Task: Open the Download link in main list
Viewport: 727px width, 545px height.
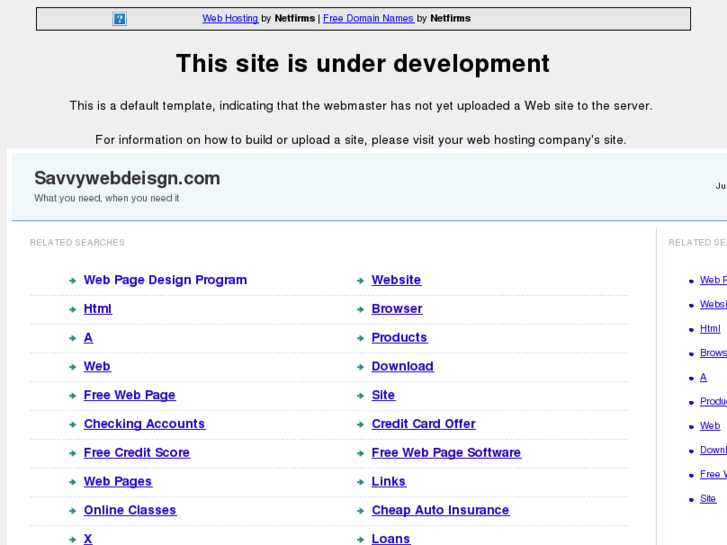Action: point(402,366)
